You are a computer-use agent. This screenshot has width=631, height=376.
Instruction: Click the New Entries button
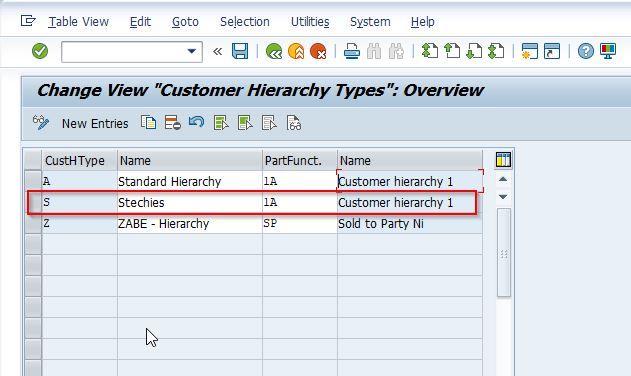point(95,123)
